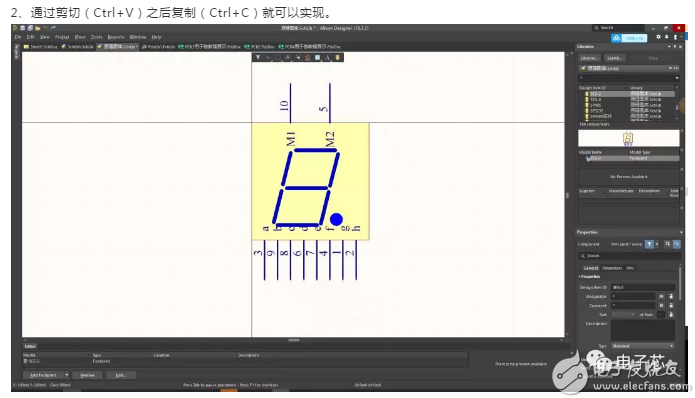Click the Properties panel Search field
The width and height of the screenshot is (695, 398).
pos(629,256)
